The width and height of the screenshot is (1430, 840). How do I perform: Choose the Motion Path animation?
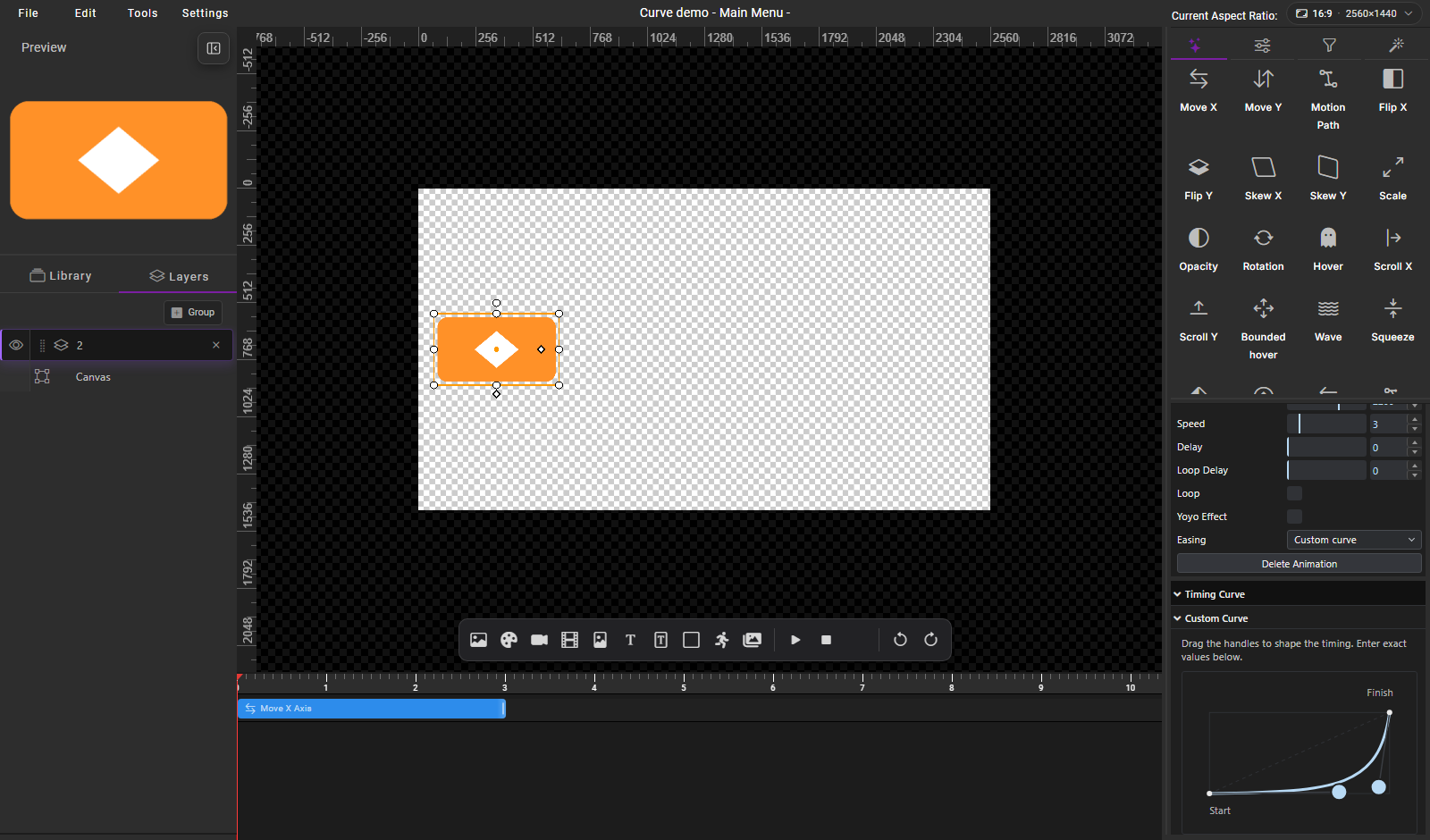click(x=1328, y=98)
